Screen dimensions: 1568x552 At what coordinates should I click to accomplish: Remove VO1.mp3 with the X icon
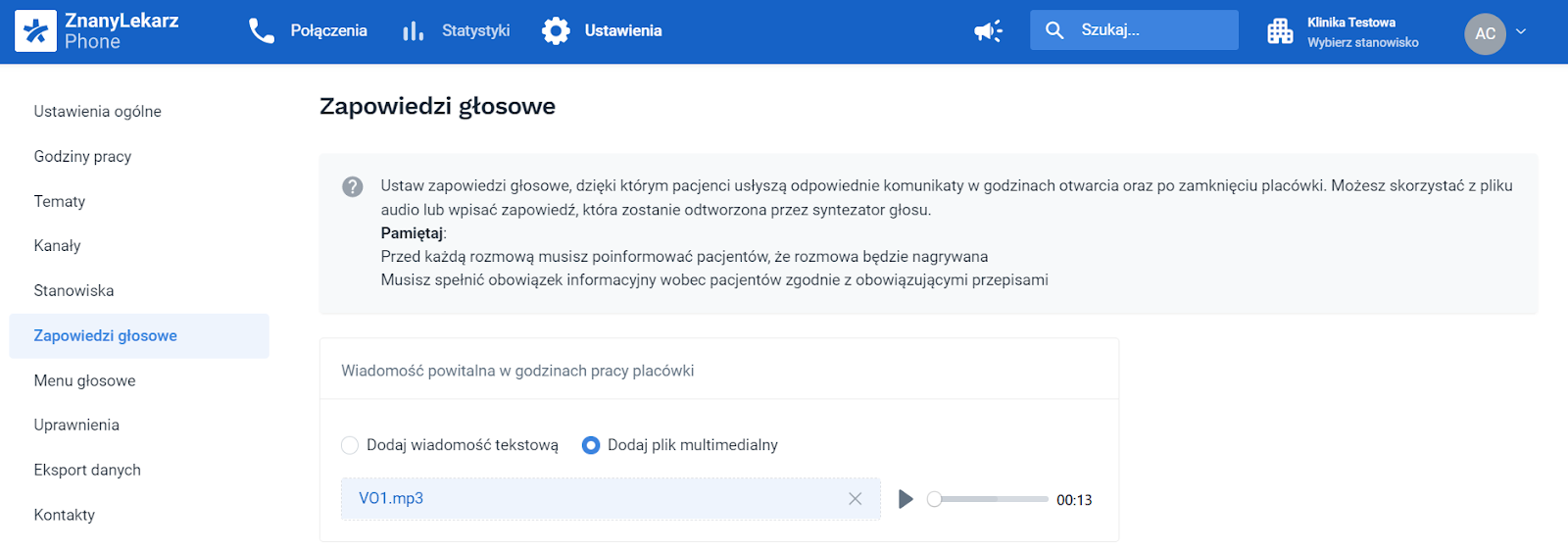tap(856, 499)
